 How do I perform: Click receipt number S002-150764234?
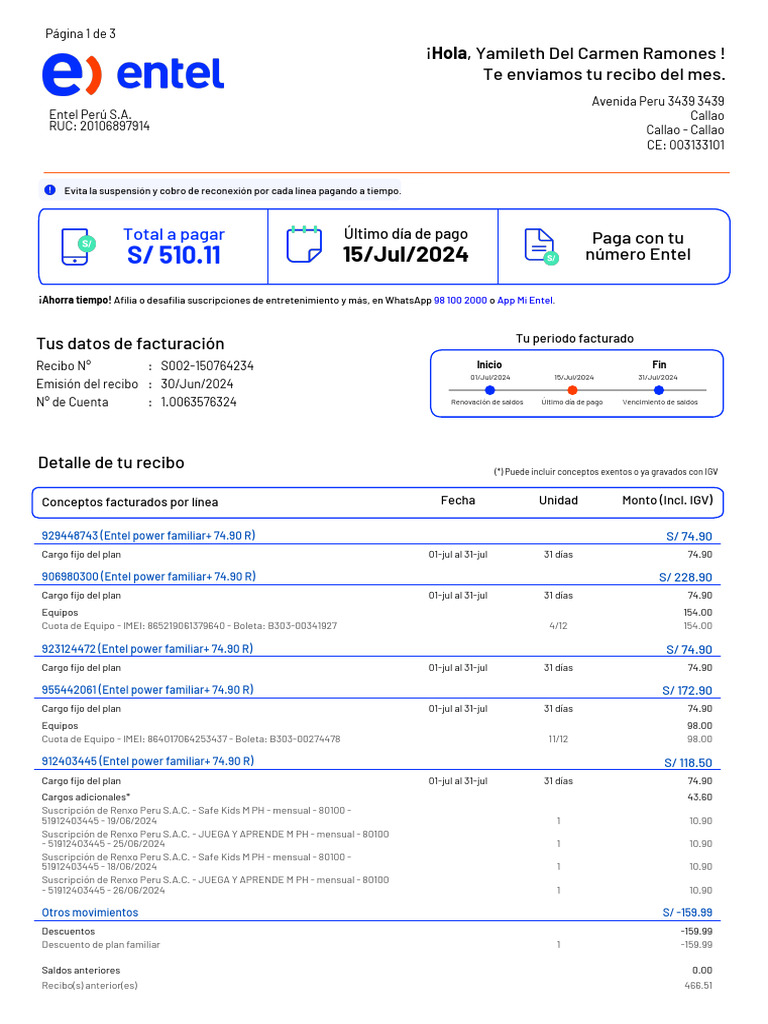(207, 366)
